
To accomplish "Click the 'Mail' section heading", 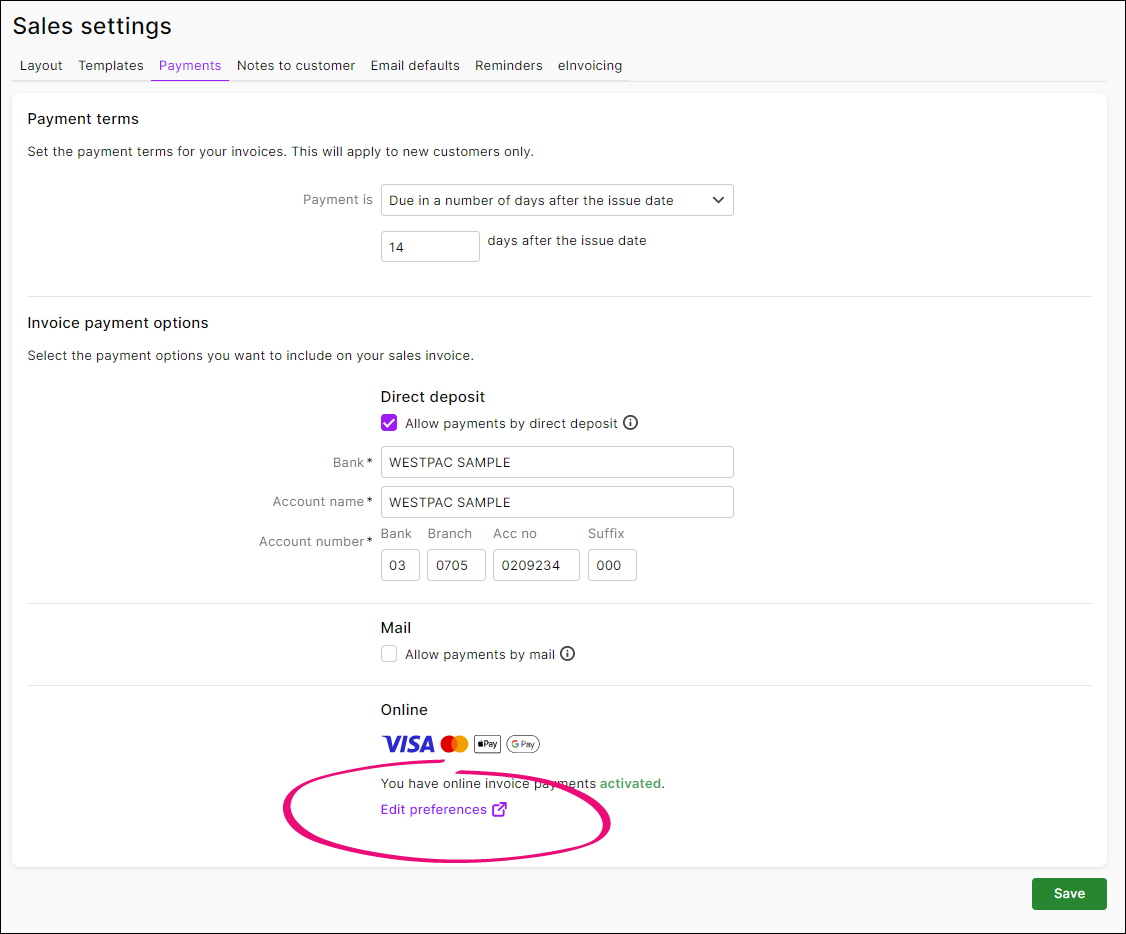I will pyautogui.click(x=396, y=628).
